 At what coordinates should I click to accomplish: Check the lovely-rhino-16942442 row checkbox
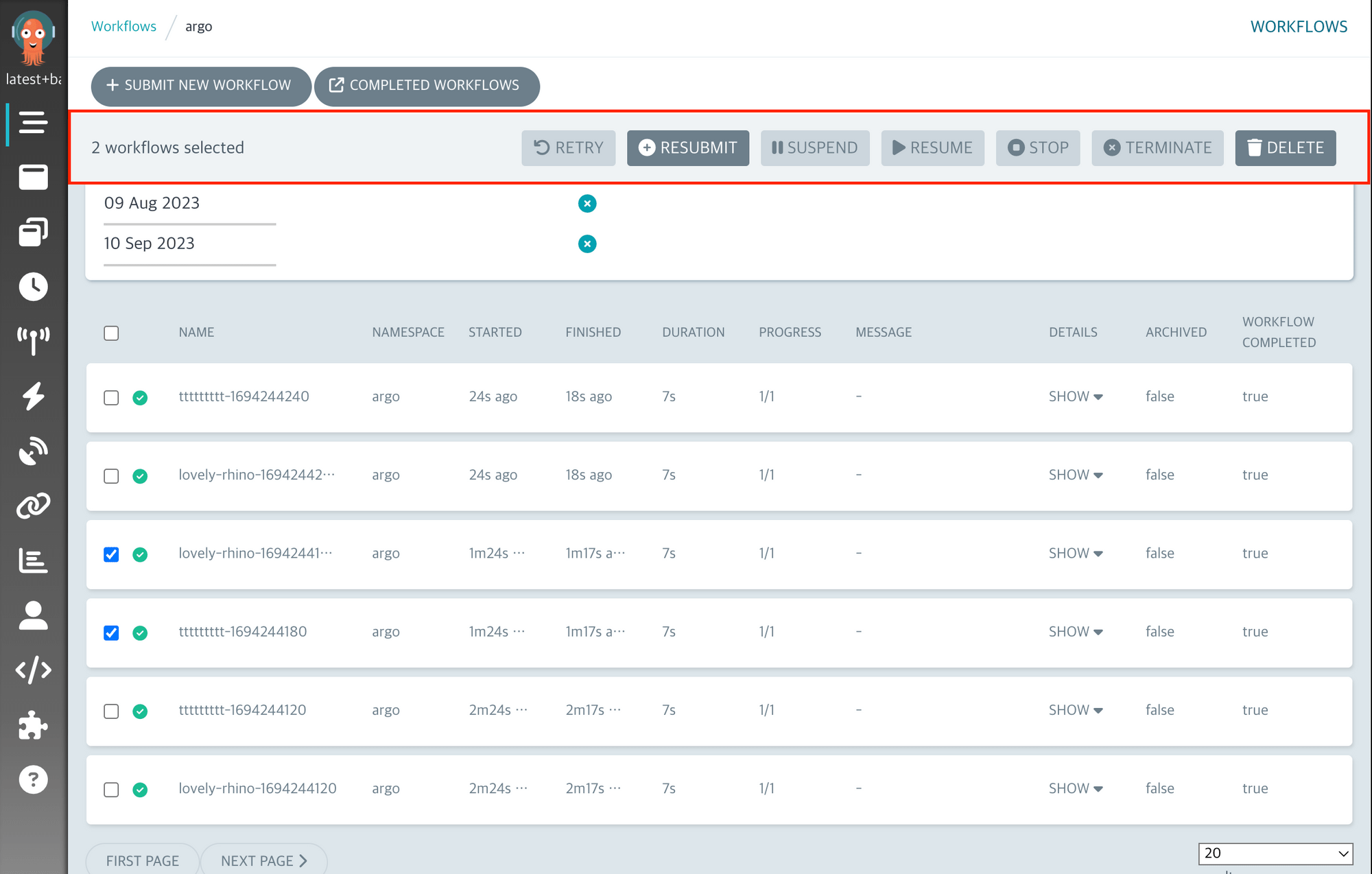tap(111, 476)
